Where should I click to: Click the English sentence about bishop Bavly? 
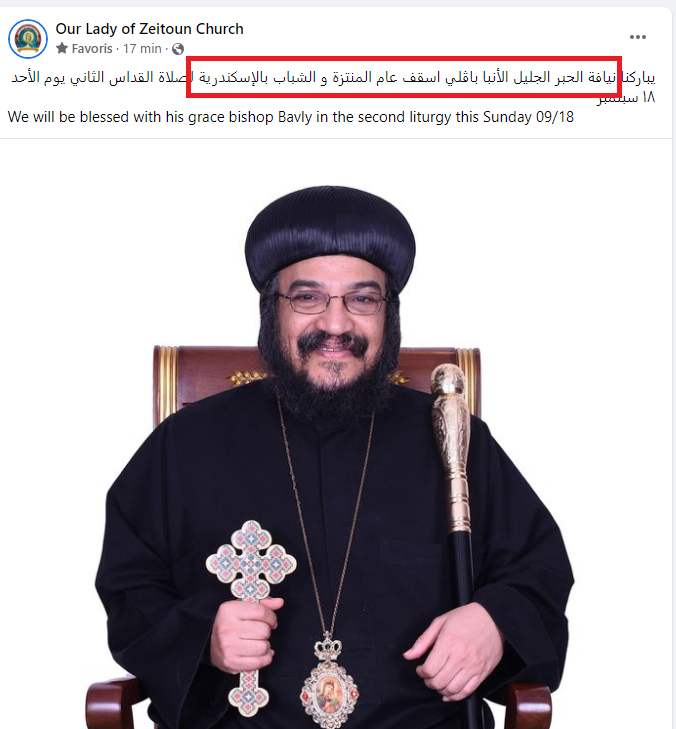point(291,117)
